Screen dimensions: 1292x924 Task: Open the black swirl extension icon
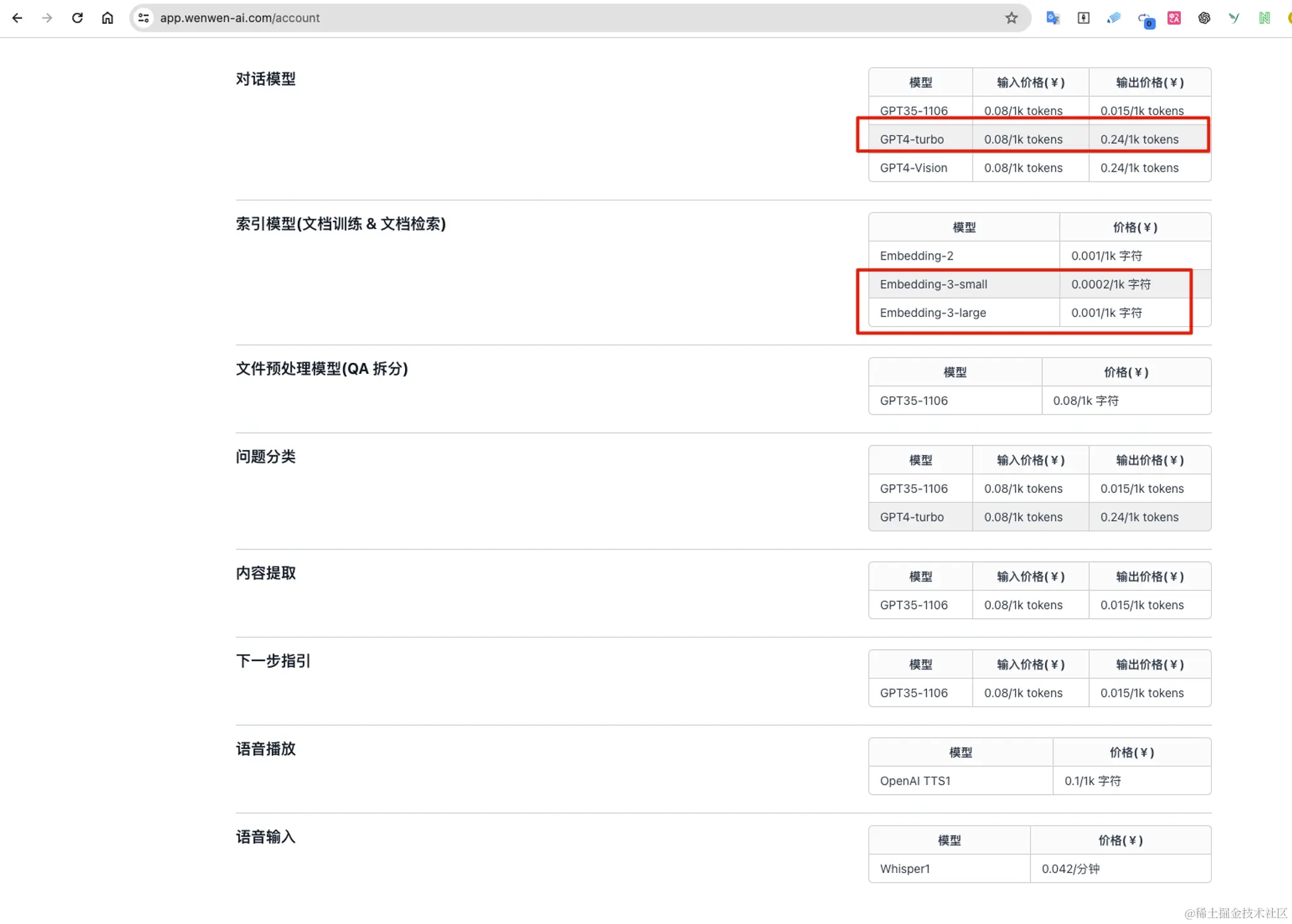click(1204, 18)
